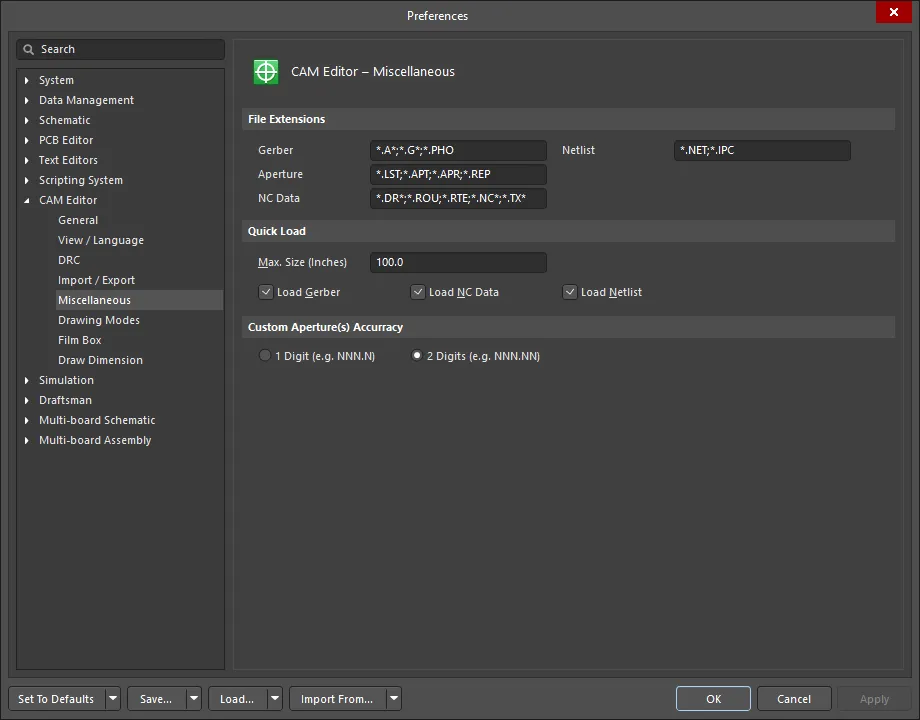The width and height of the screenshot is (920, 720).
Task: Confirm preferences with OK
Action: [x=713, y=698]
